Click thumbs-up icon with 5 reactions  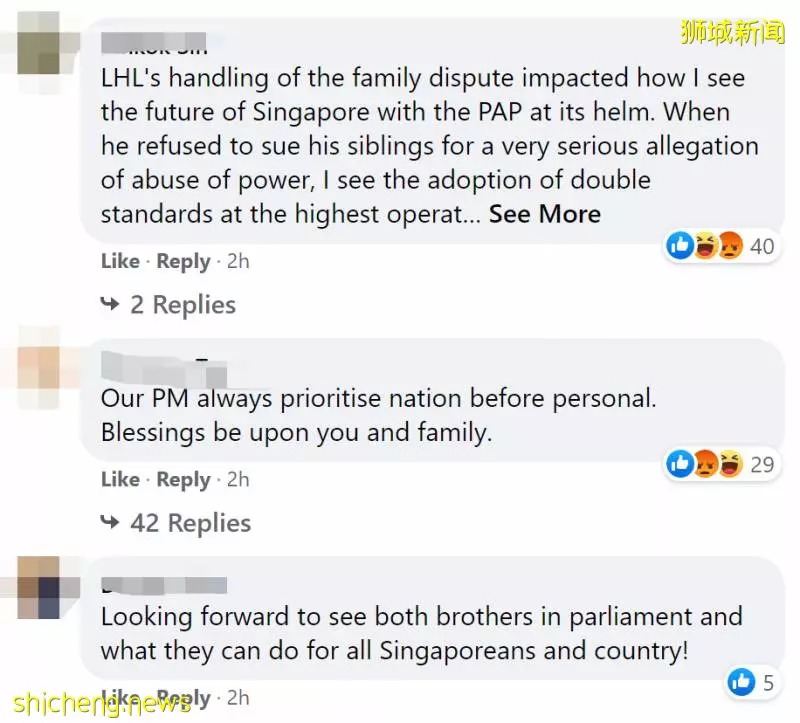point(741,682)
